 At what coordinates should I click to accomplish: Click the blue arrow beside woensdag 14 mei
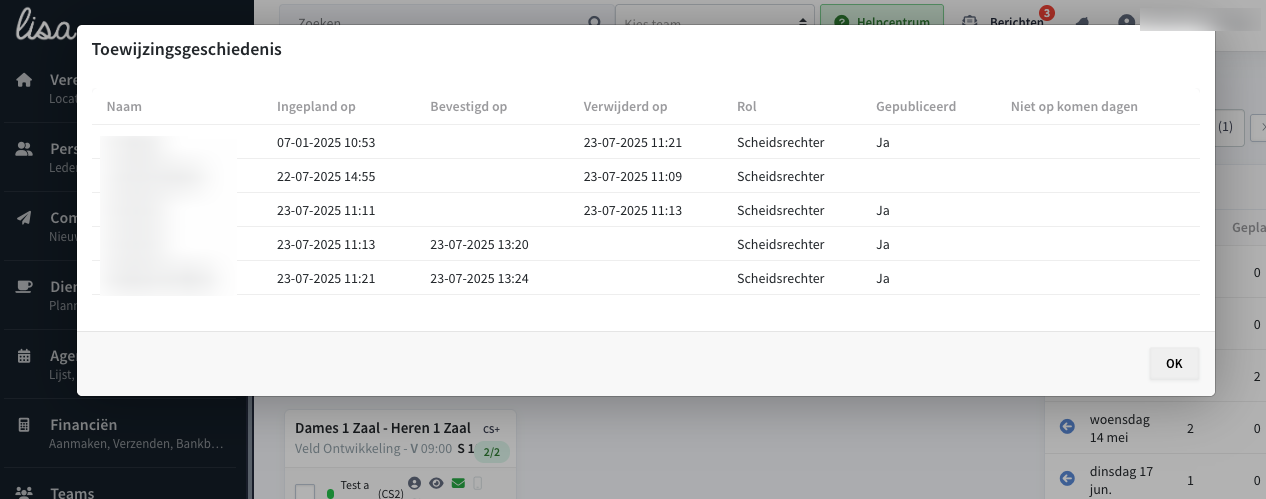click(1066, 427)
